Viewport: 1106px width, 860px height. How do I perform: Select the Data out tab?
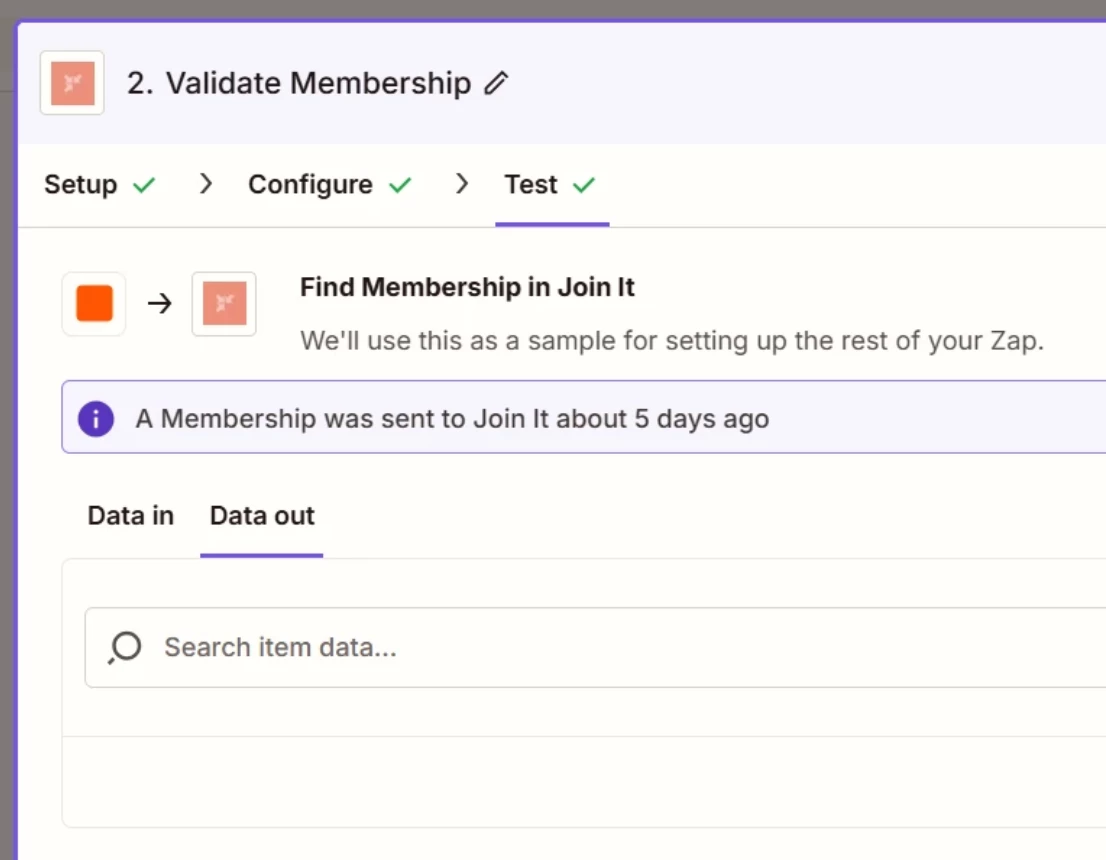262,516
